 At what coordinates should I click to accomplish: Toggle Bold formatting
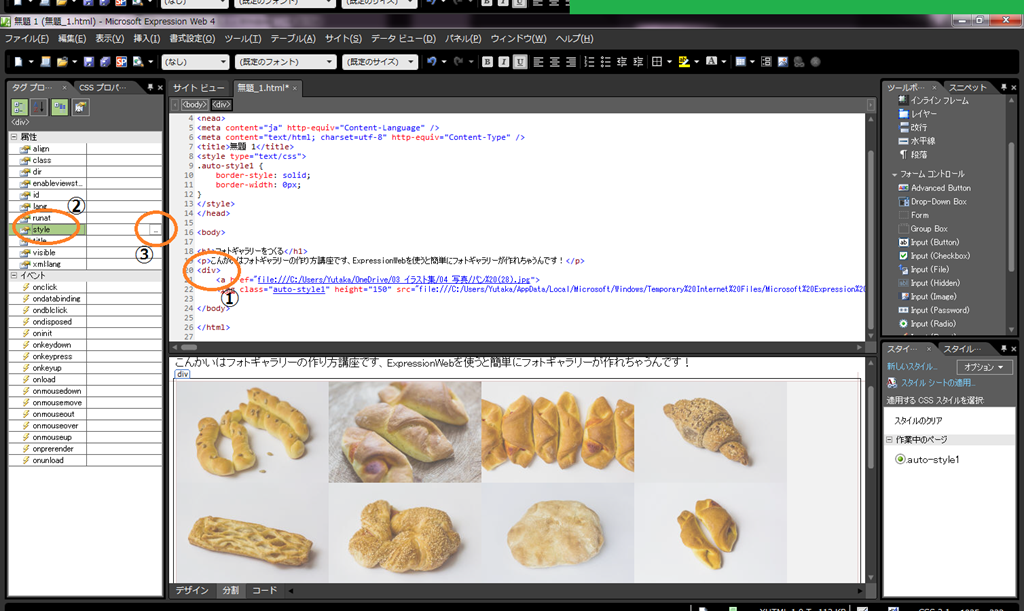point(487,62)
